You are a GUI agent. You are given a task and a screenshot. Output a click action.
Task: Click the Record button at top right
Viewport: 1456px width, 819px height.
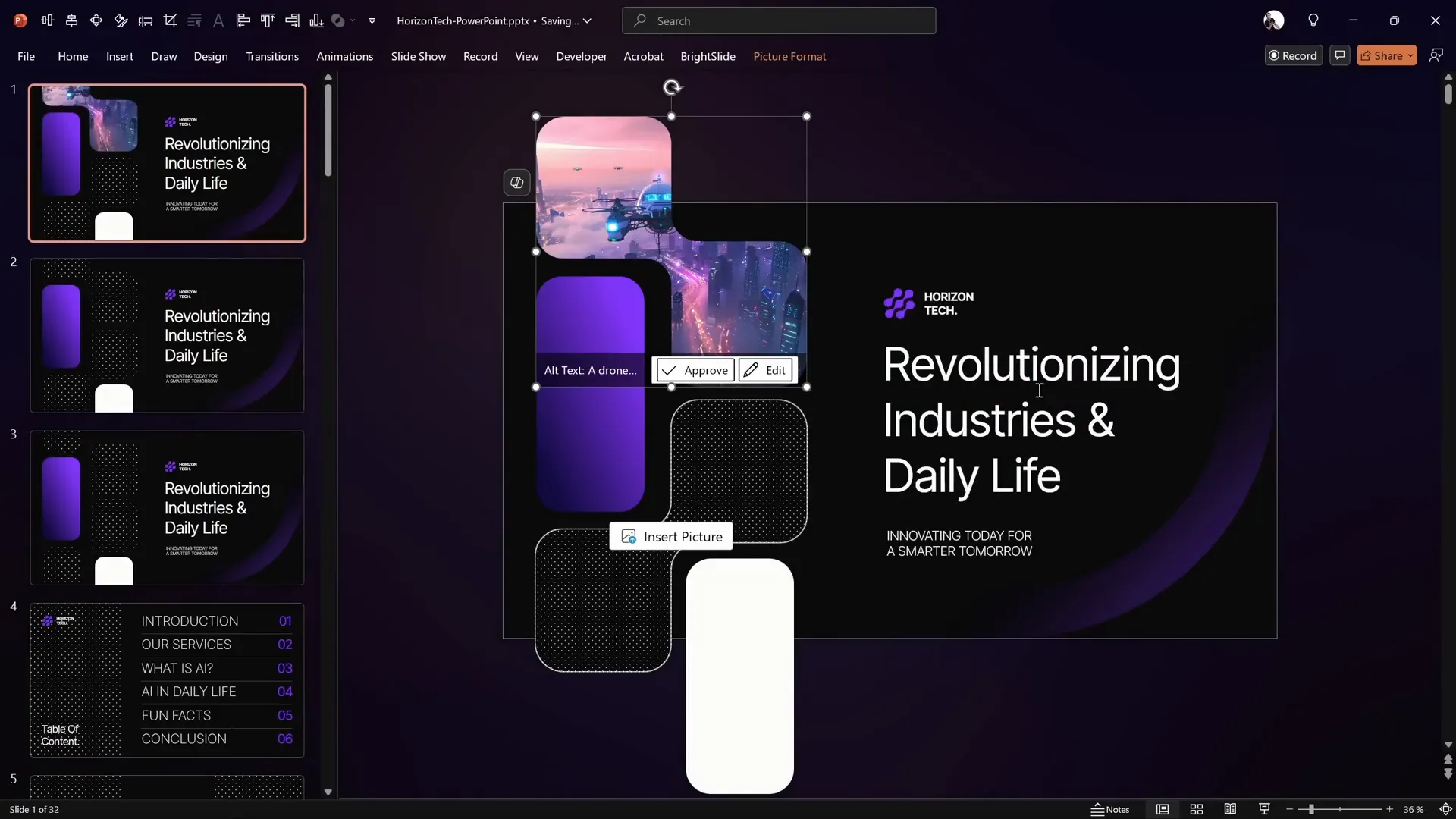coord(1294,55)
